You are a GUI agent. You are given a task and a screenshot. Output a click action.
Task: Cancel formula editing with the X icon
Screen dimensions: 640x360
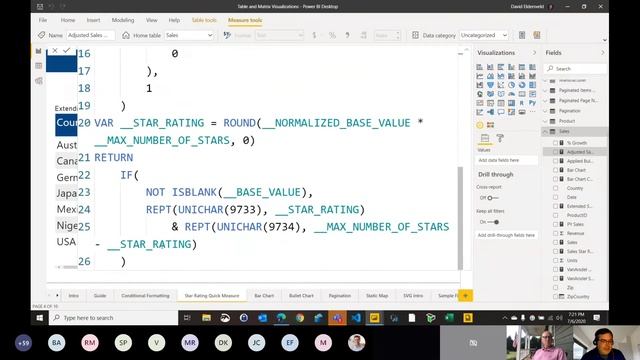coord(55,50)
